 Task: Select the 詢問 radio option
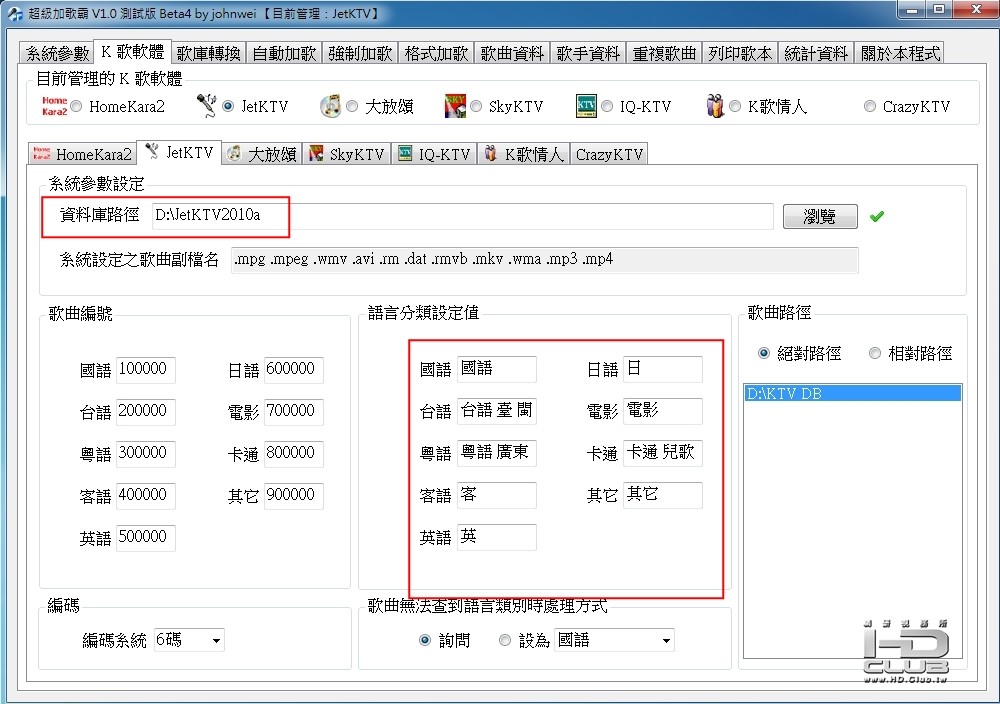pos(425,640)
